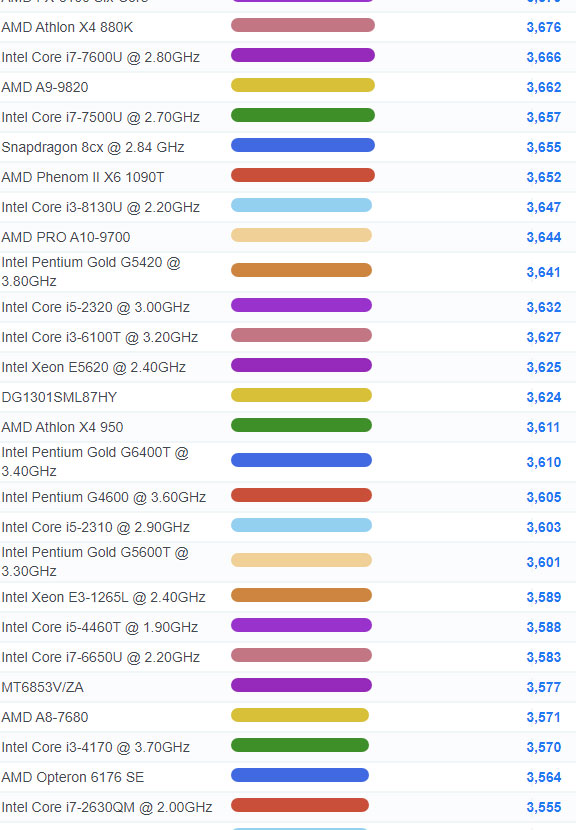This screenshot has width=576, height=830.
Task: Click the 3,611 score value
Action: pyautogui.click(x=544, y=427)
